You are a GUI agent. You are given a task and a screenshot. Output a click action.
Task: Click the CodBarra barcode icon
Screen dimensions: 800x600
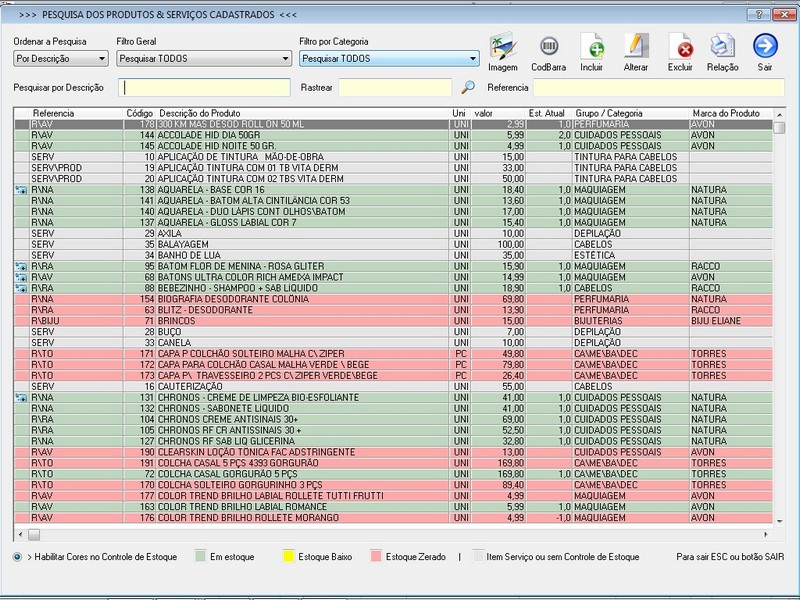[x=548, y=47]
